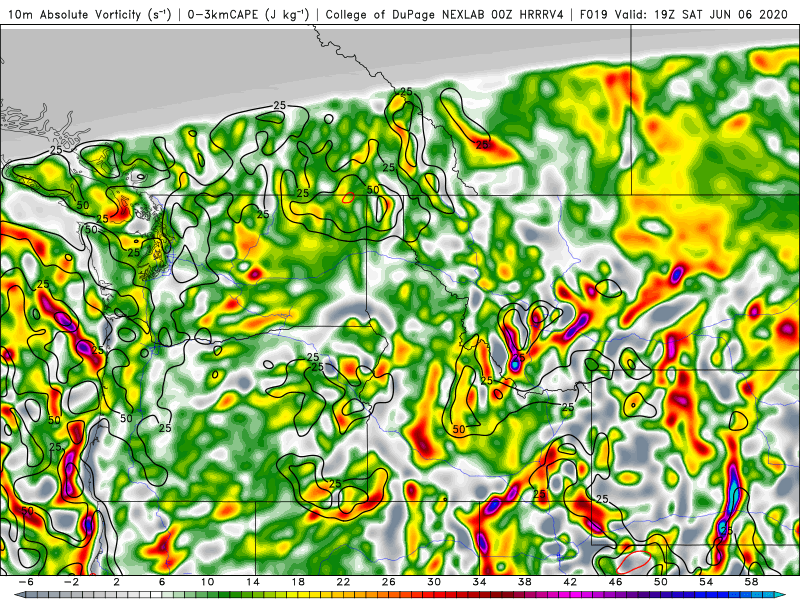The width and height of the screenshot is (800, 600).
Task: Click the '54' colorbar tick label
Action: pyautogui.click(x=706, y=582)
